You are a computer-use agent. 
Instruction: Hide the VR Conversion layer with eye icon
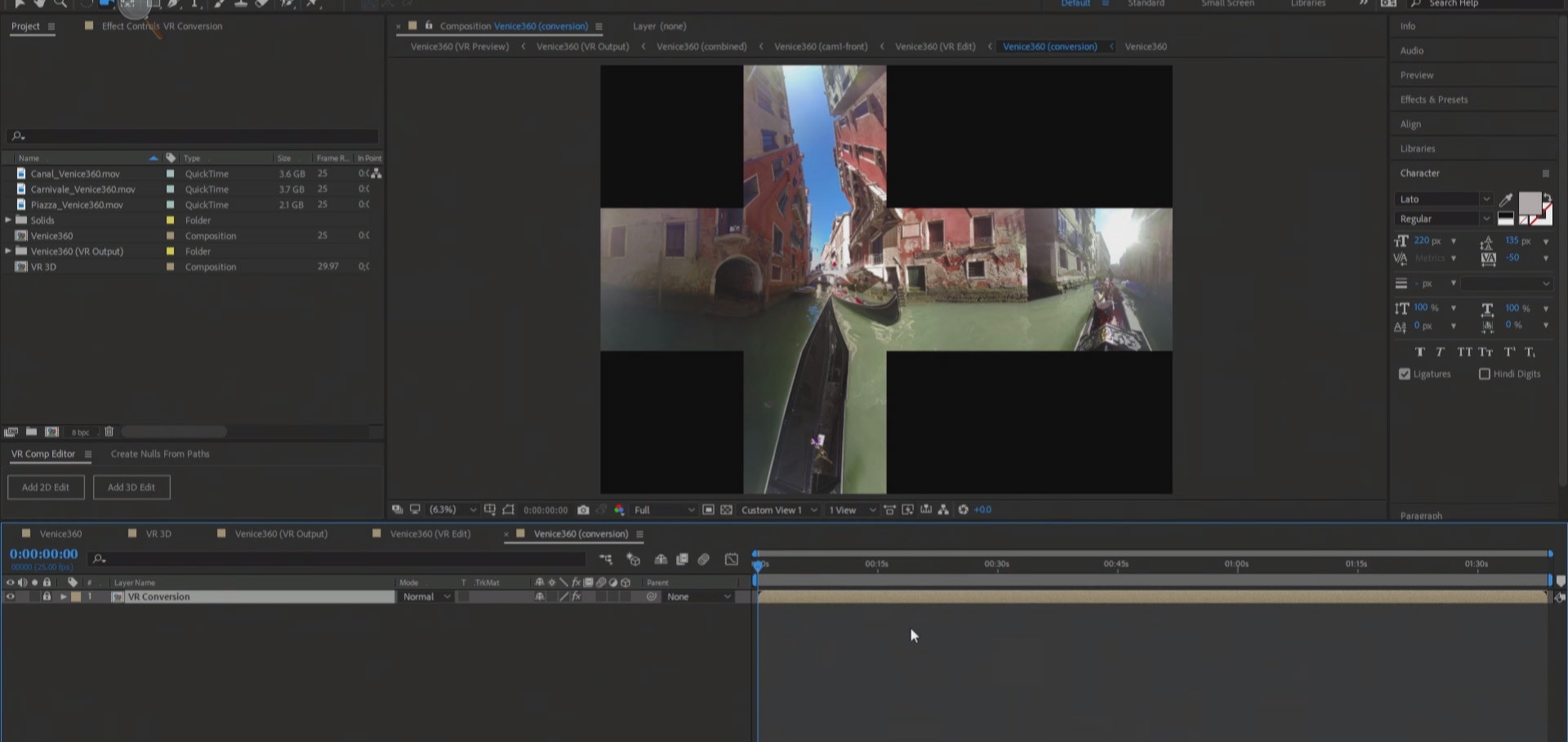point(11,597)
